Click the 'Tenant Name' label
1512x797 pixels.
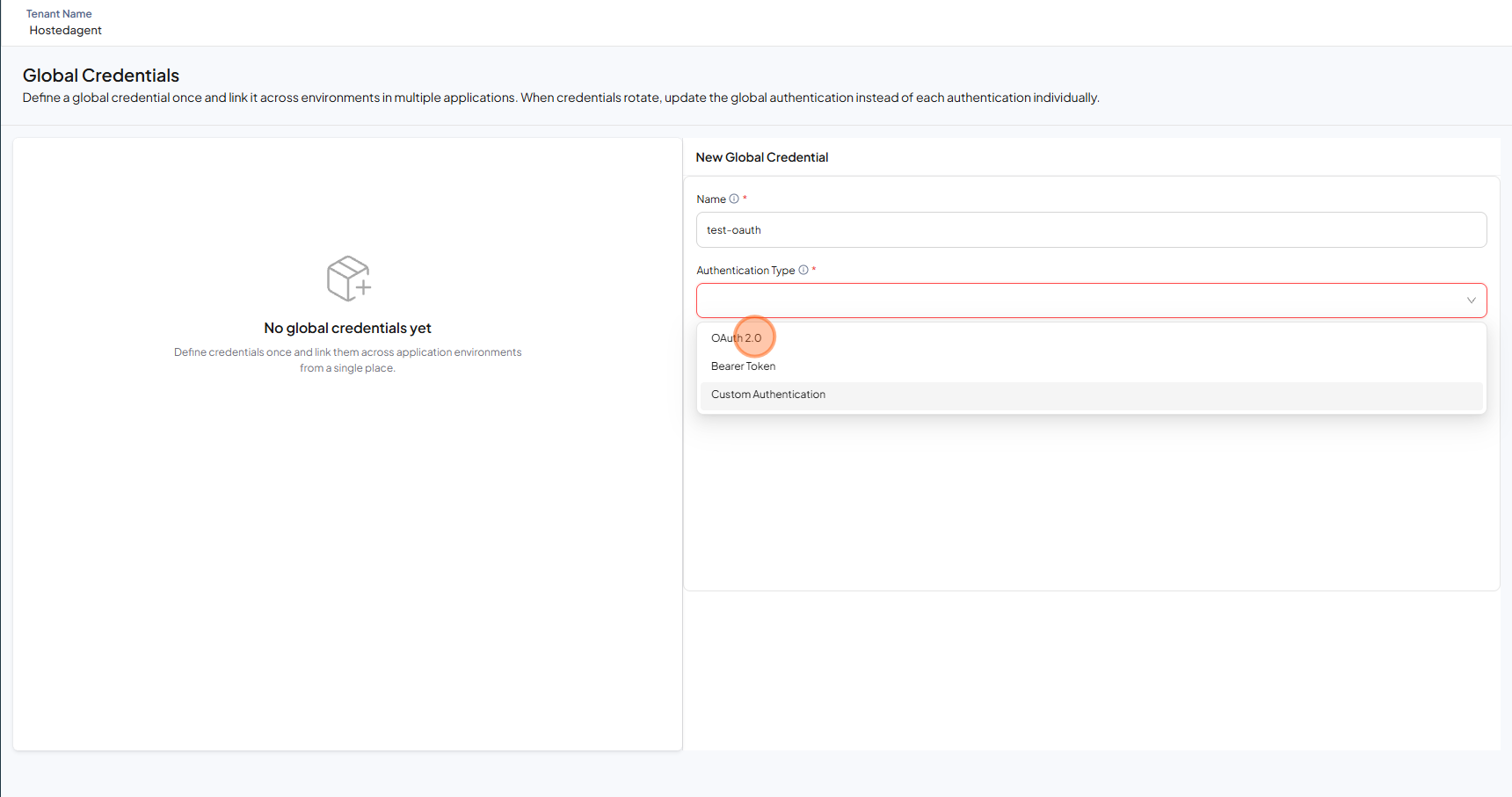(x=59, y=14)
